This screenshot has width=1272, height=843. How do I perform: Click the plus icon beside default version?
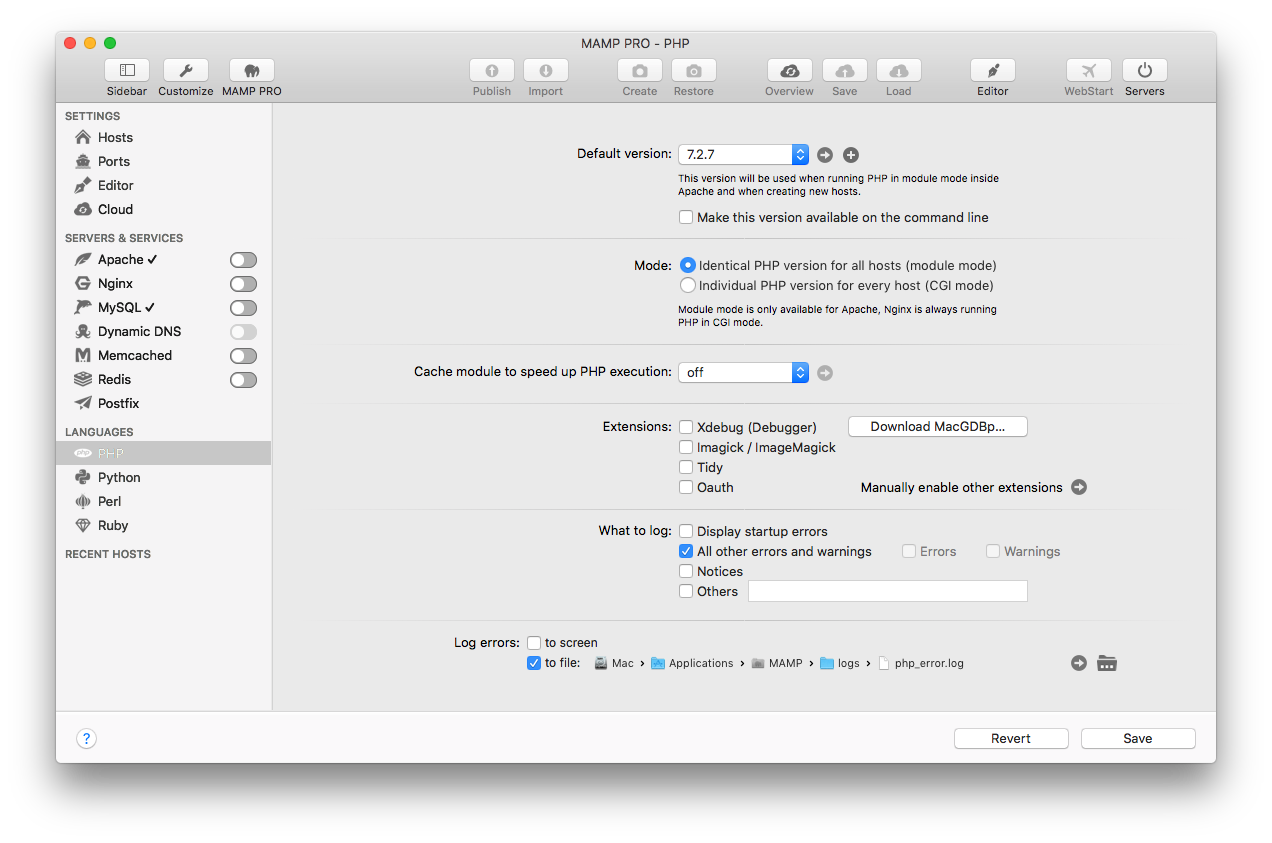pyautogui.click(x=851, y=155)
